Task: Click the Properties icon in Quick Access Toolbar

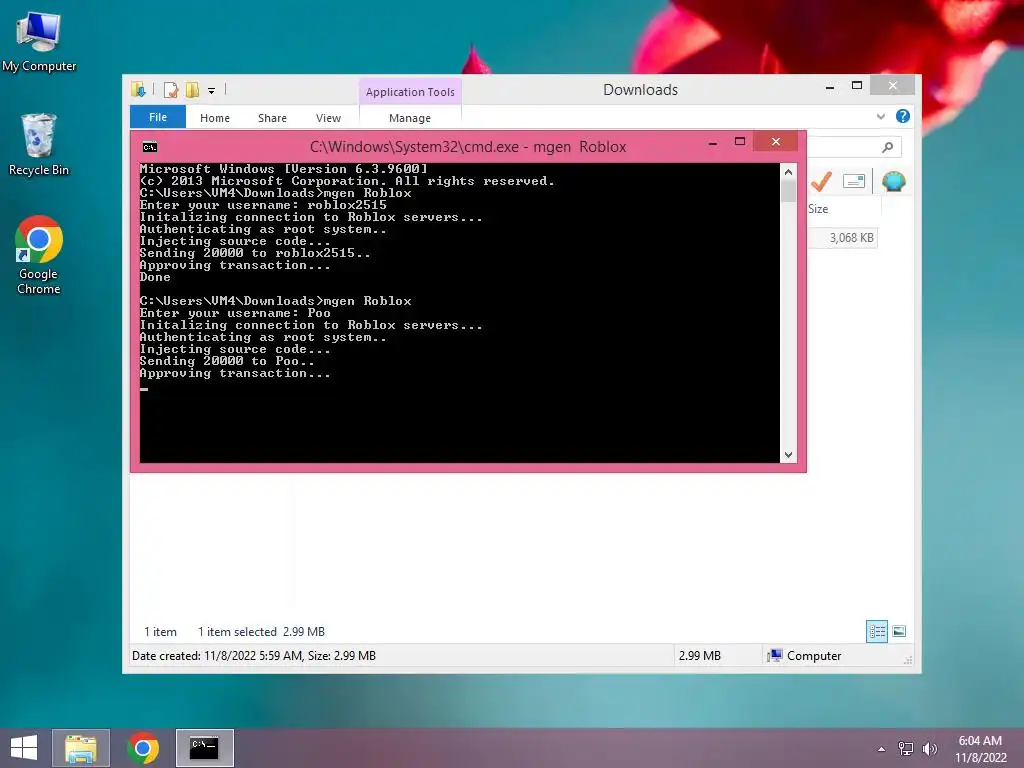Action: tap(170, 90)
